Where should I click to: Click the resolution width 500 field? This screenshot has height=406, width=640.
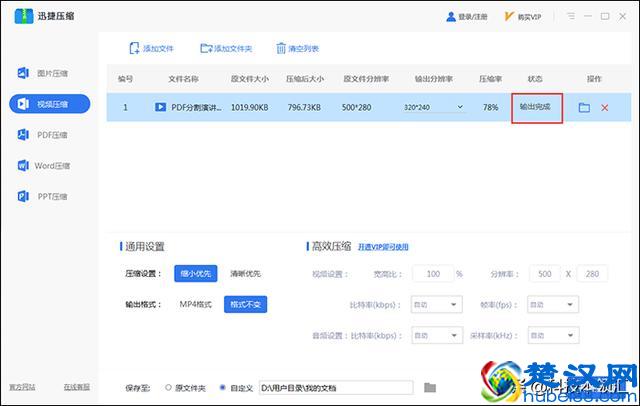pos(544,274)
